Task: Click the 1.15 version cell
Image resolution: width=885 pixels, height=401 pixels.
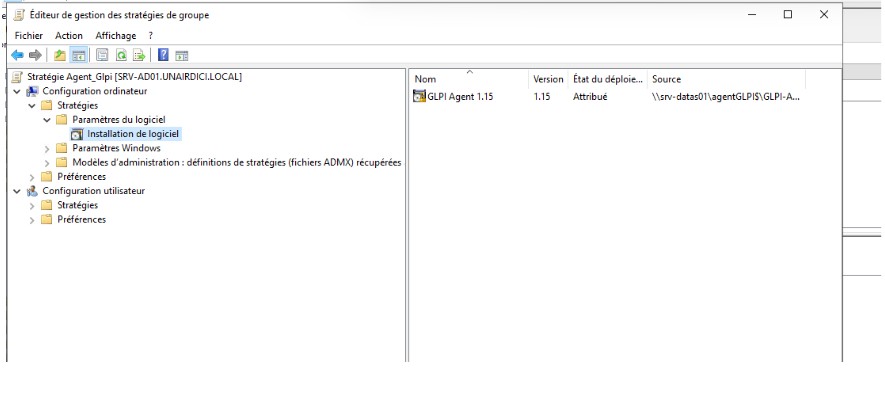Action: pyautogui.click(x=542, y=97)
